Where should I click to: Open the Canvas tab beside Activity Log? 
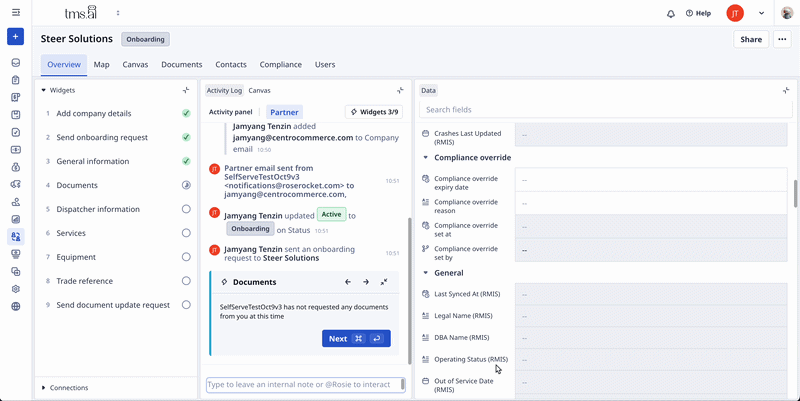click(259, 90)
